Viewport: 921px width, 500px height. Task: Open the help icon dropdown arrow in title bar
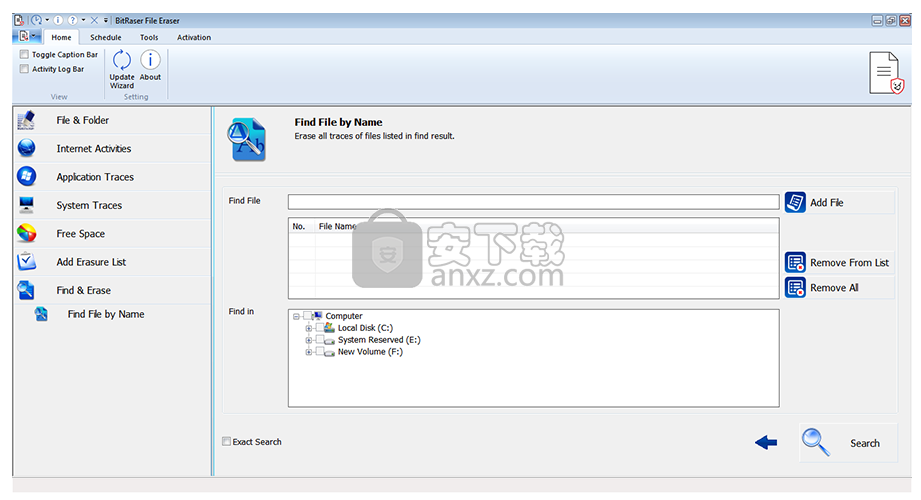coord(83,20)
